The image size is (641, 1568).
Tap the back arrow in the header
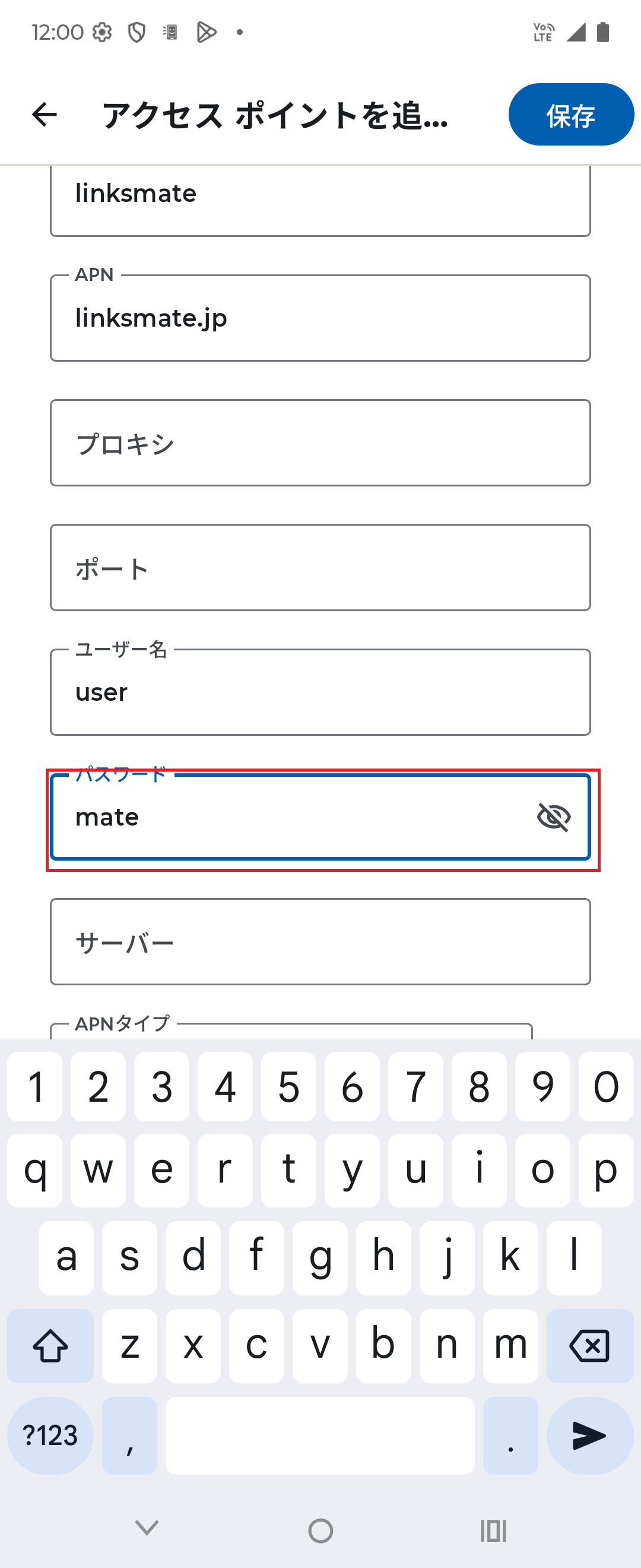[x=44, y=116]
